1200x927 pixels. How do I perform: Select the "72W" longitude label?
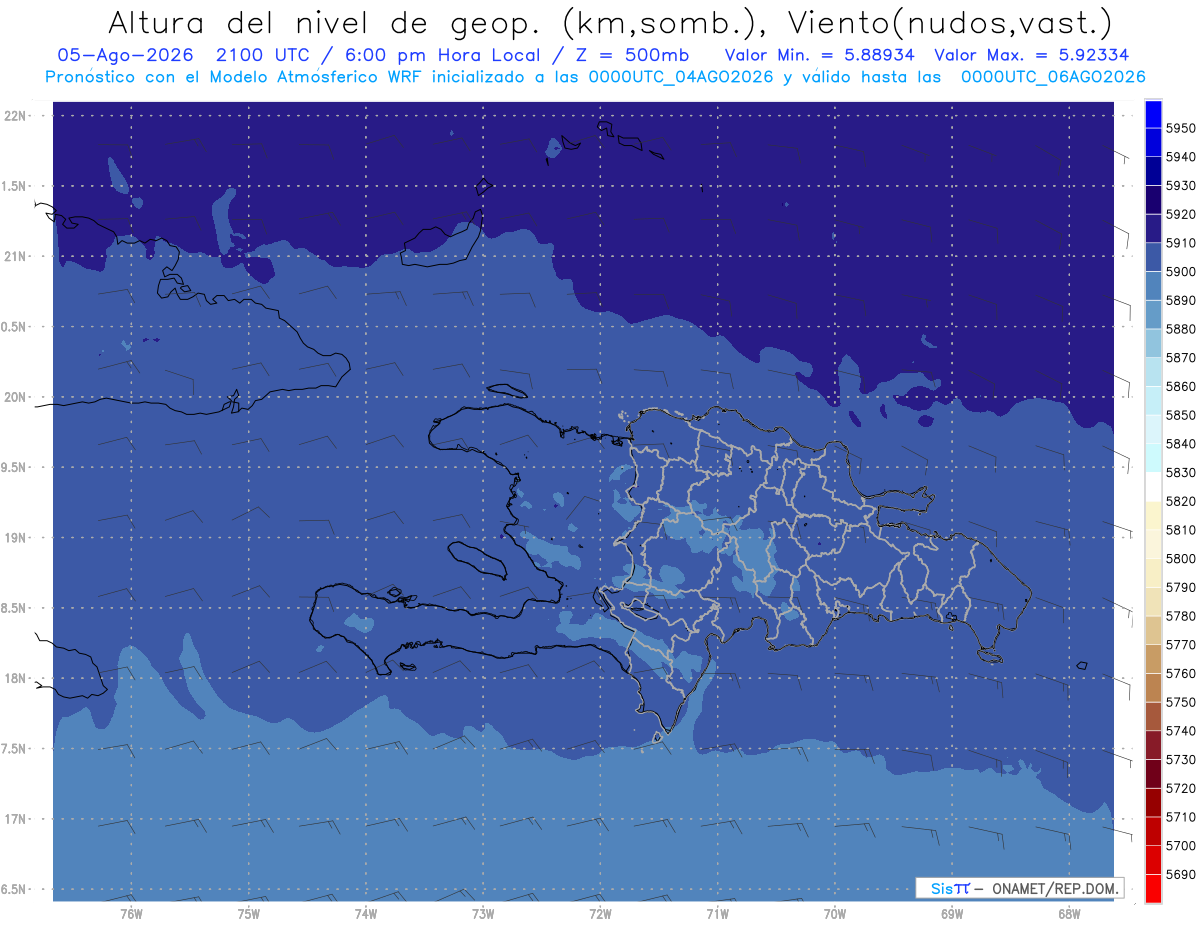click(x=600, y=915)
